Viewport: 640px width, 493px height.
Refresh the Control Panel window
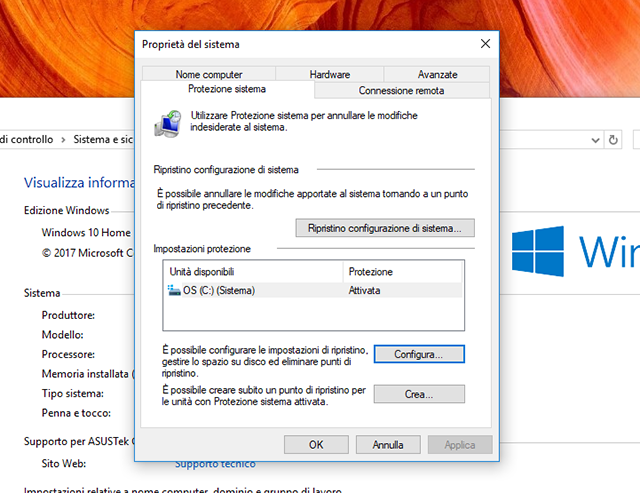coord(613,140)
